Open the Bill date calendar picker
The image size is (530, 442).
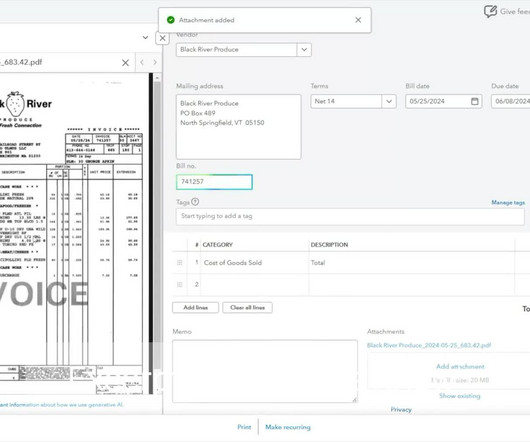(475, 101)
